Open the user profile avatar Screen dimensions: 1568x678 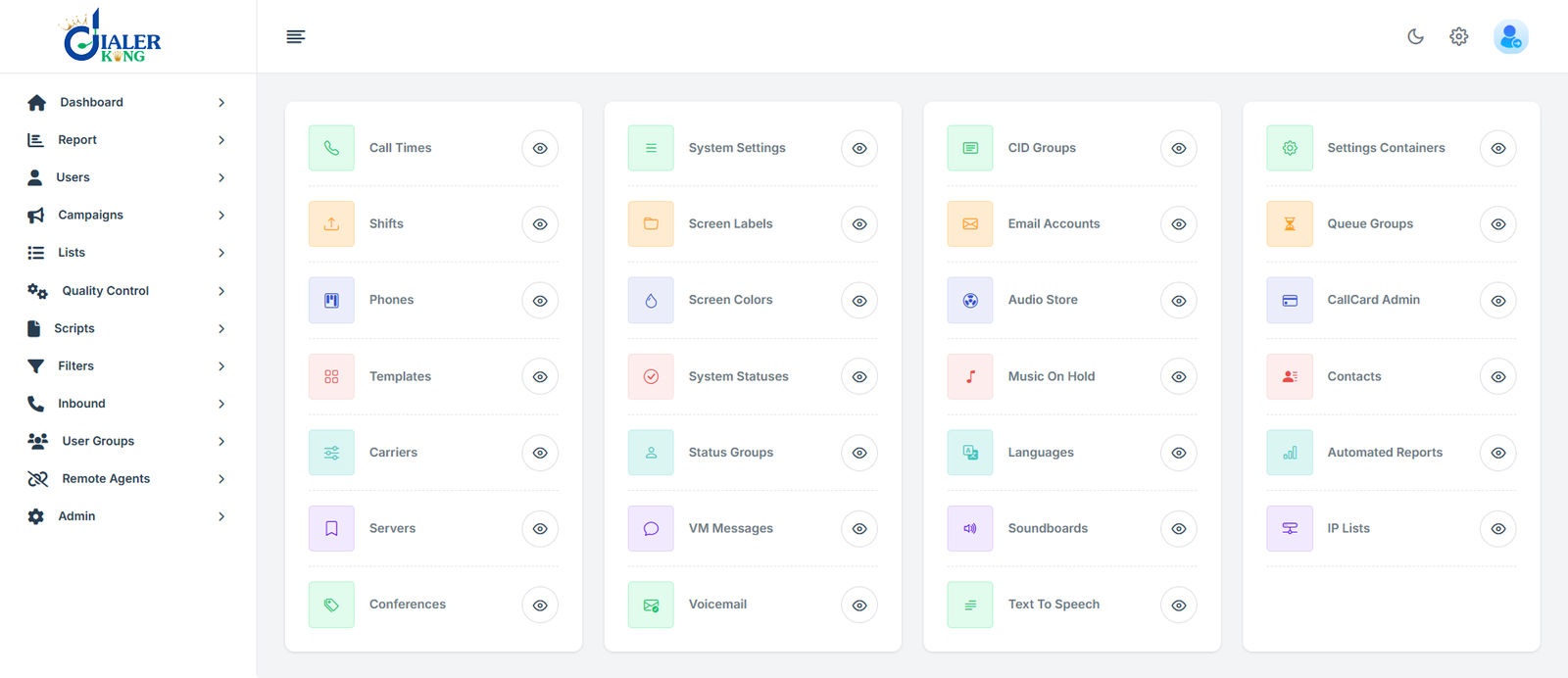click(x=1511, y=36)
